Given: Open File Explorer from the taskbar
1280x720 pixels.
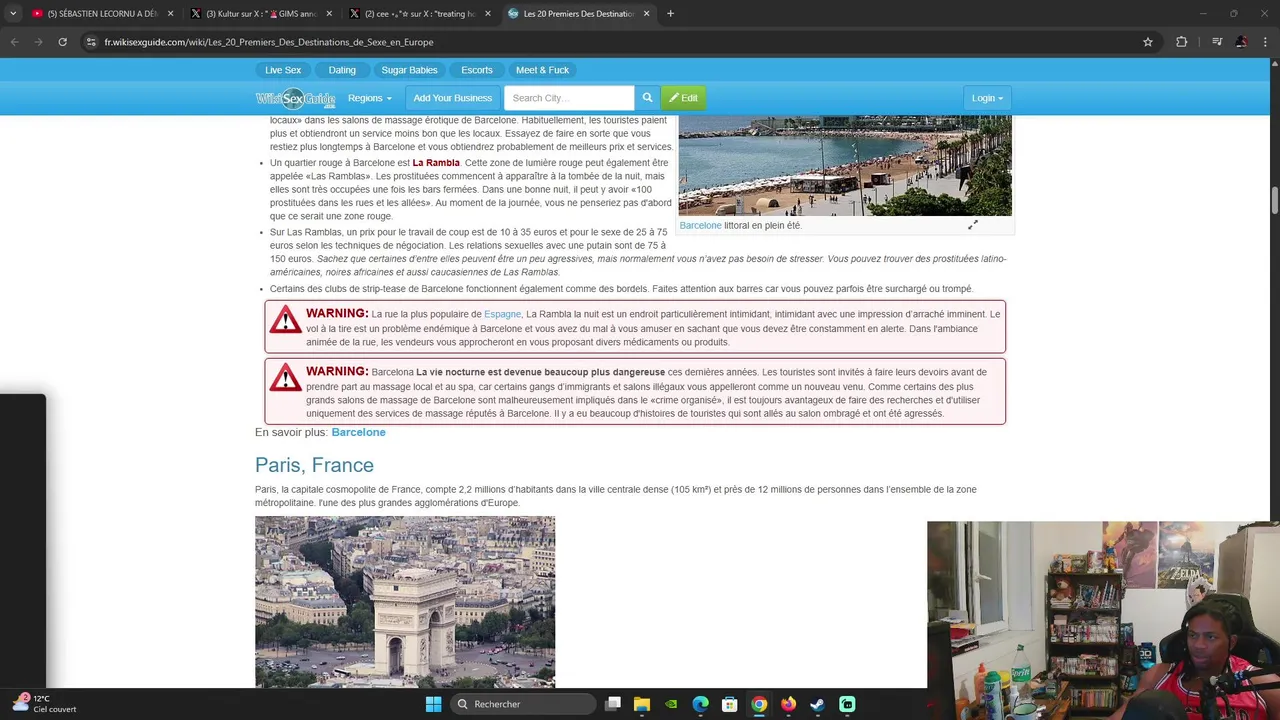Looking at the screenshot, I should [x=642, y=704].
